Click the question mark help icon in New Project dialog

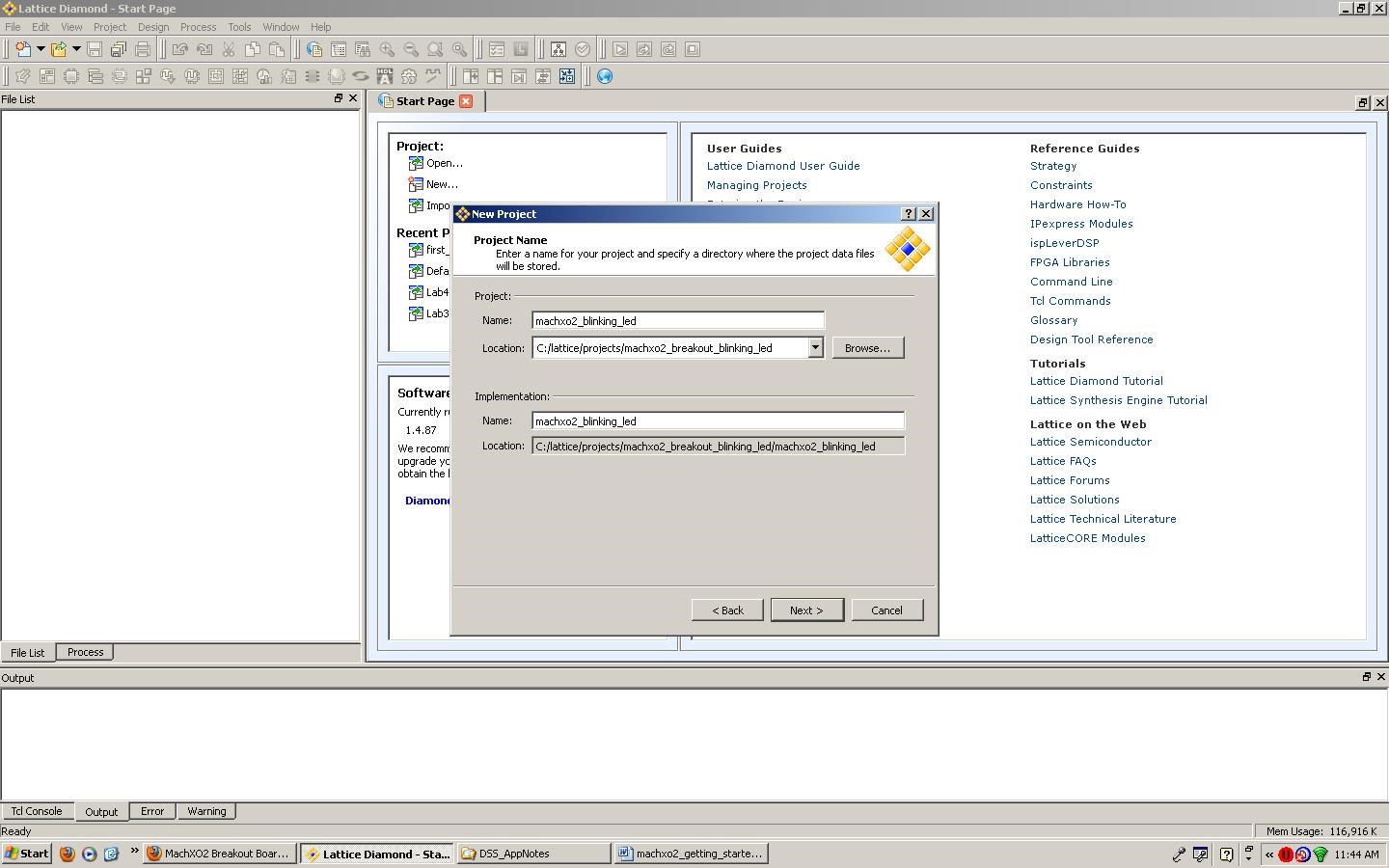point(908,214)
